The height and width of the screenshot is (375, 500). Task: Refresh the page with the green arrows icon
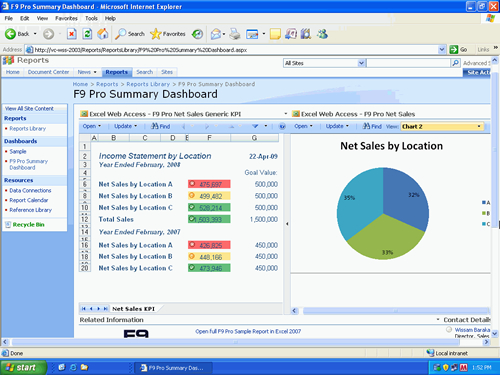pyautogui.click(x=87, y=34)
